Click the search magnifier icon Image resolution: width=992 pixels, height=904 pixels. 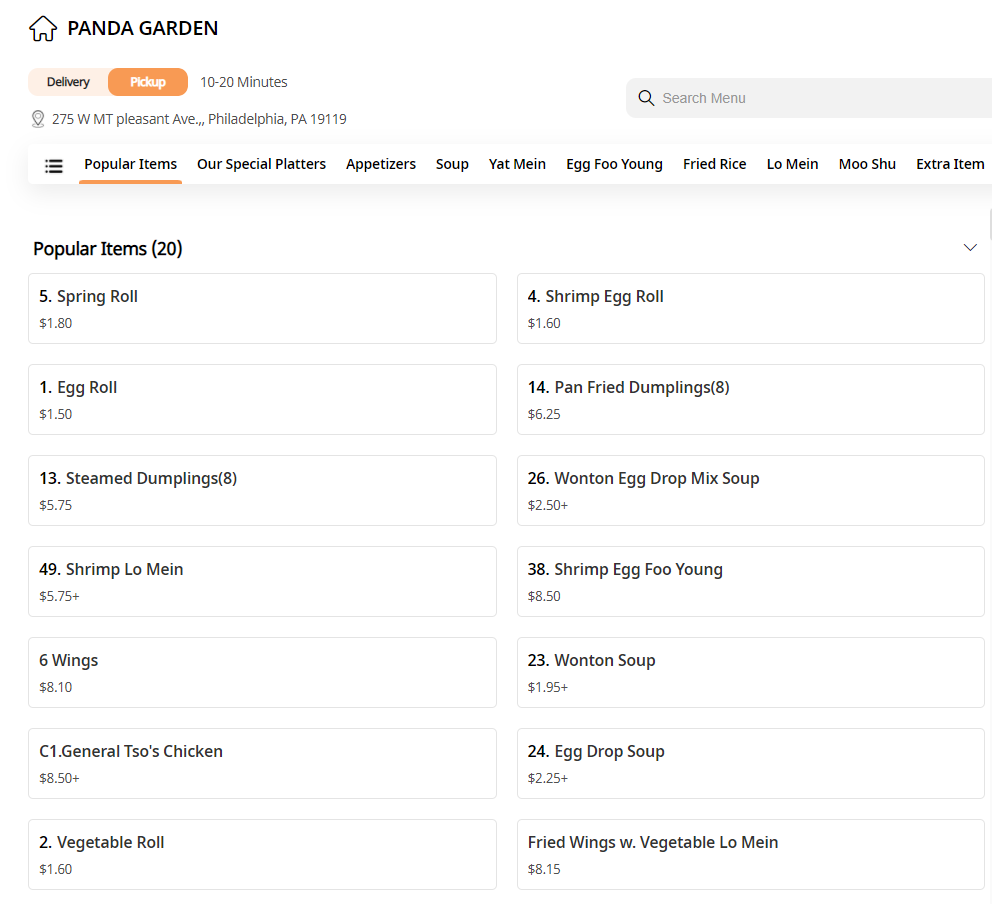(646, 98)
